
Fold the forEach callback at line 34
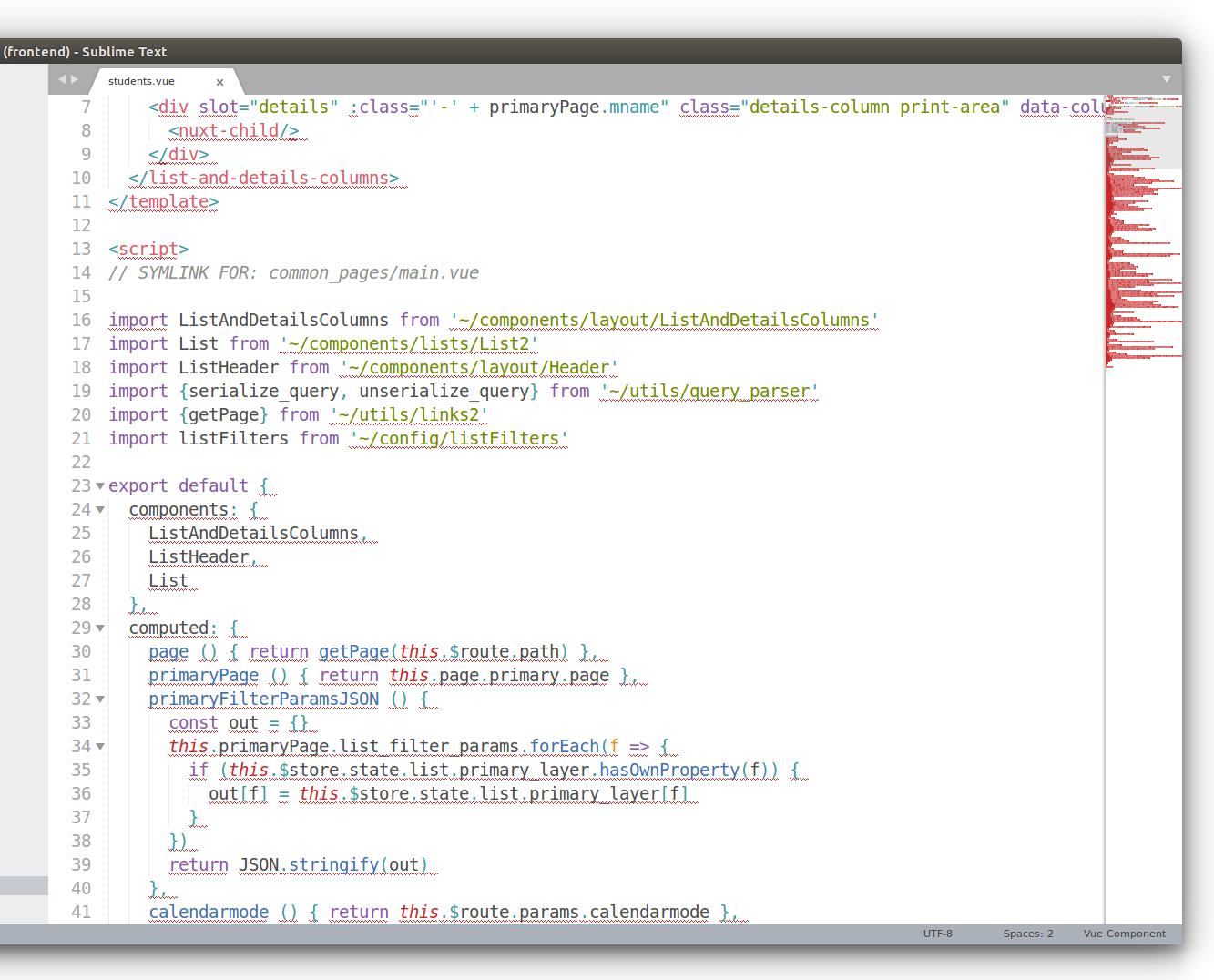[100, 747]
